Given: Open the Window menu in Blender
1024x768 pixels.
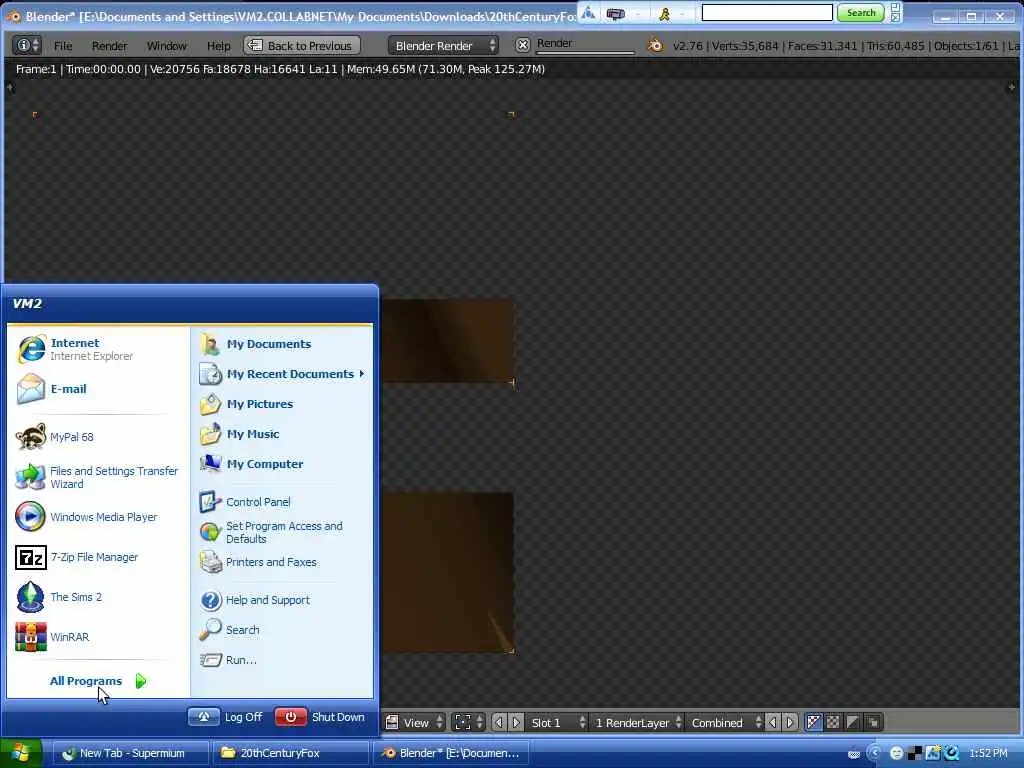Looking at the screenshot, I should [x=167, y=46].
